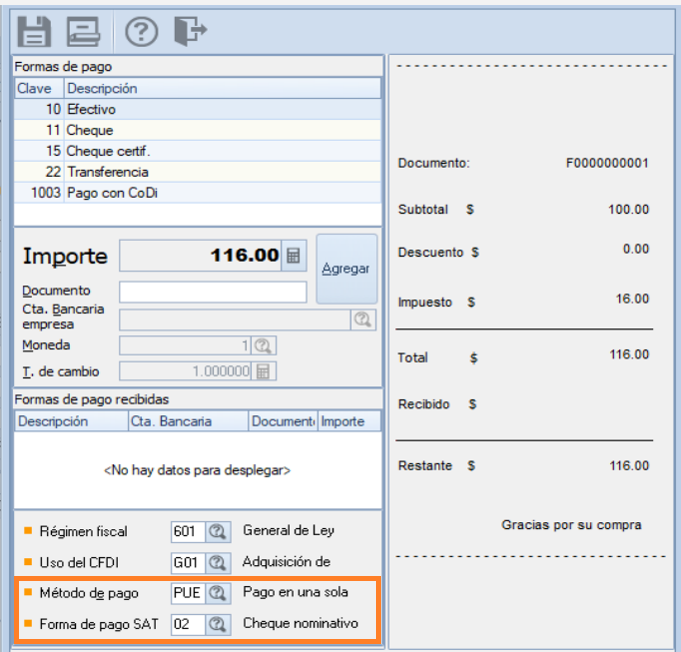Select the Pago con CoDi row
681x652 pixels.
click(x=198, y=193)
